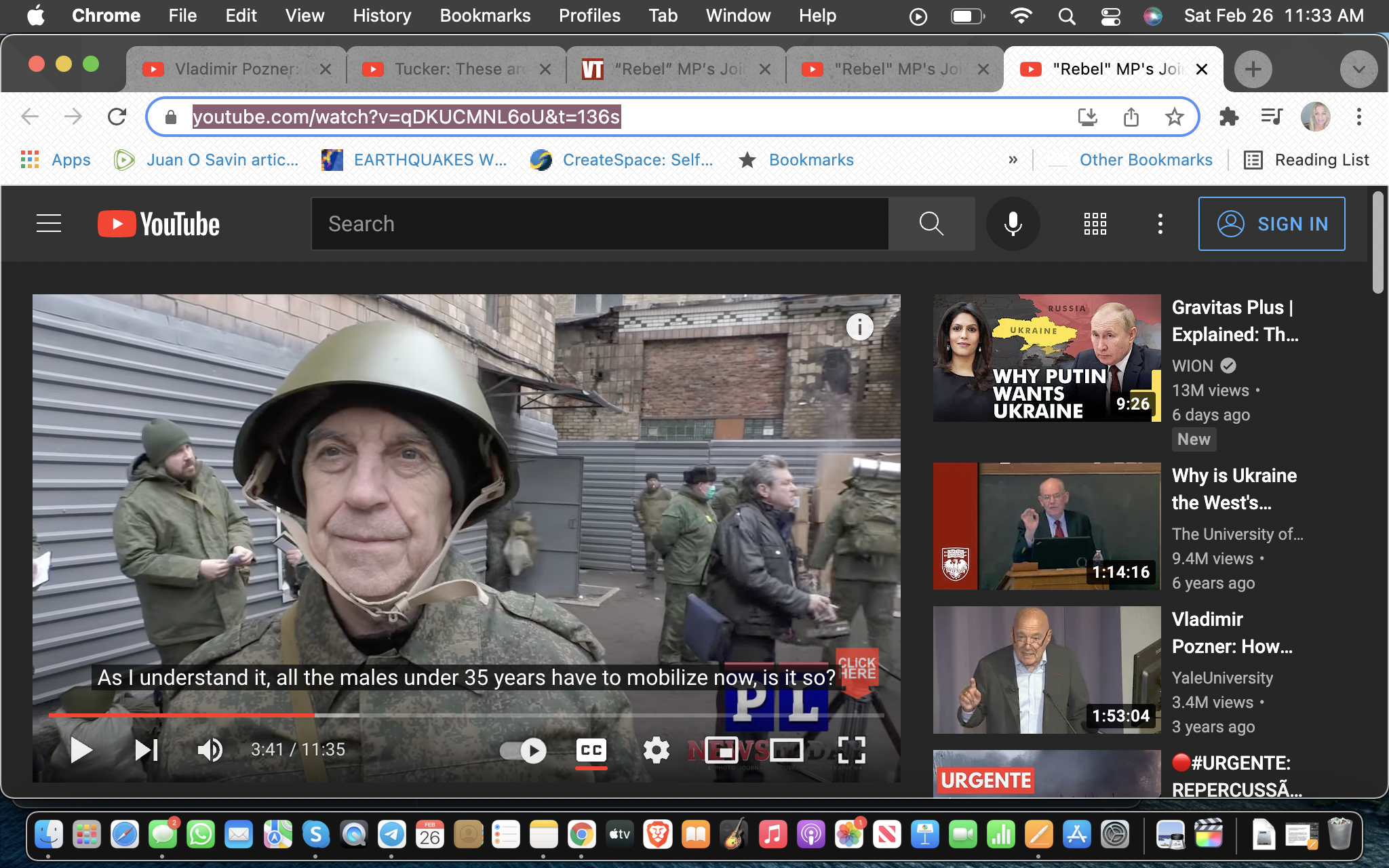Open the media controls icon
The width and height of the screenshot is (1389, 868).
(1272, 117)
